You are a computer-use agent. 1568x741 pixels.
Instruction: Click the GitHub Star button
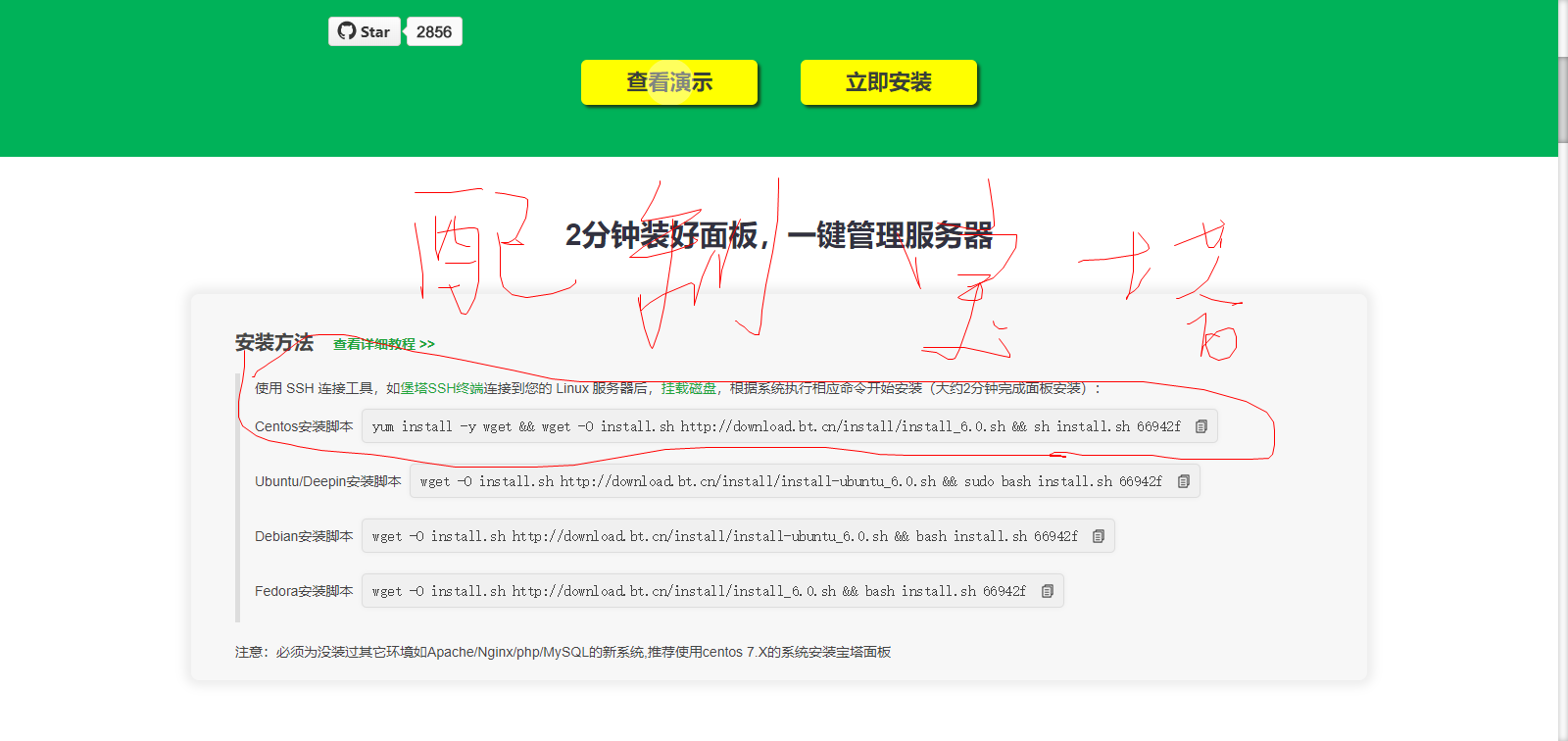pyautogui.click(x=365, y=31)
